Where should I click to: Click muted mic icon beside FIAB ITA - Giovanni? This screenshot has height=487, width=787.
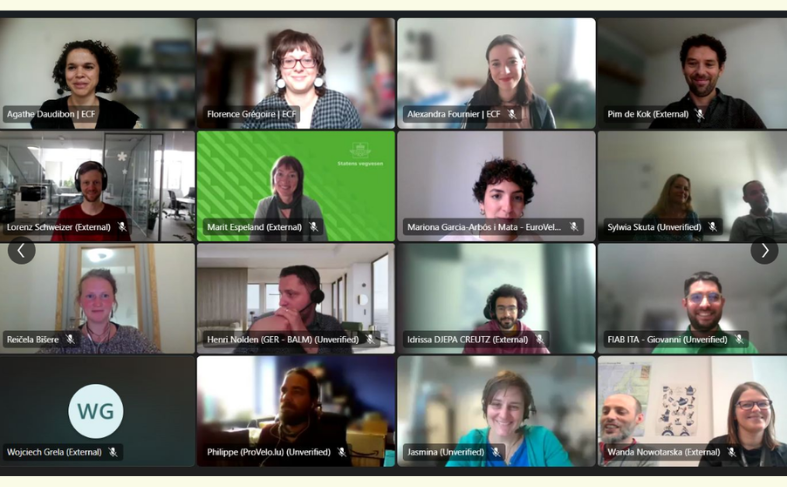739,339
